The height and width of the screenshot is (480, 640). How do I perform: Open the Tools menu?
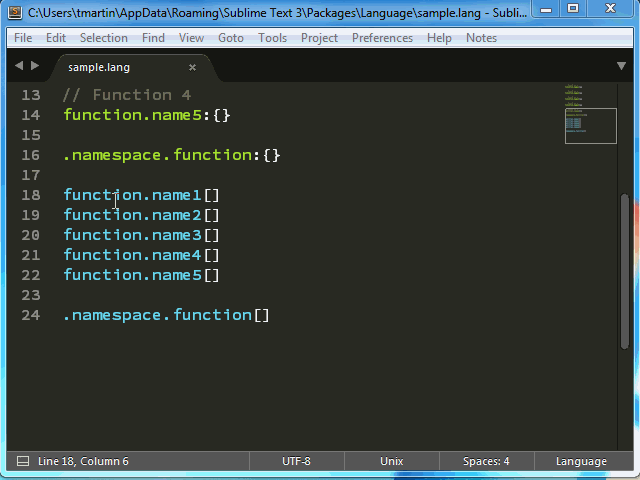pos(272,38)
